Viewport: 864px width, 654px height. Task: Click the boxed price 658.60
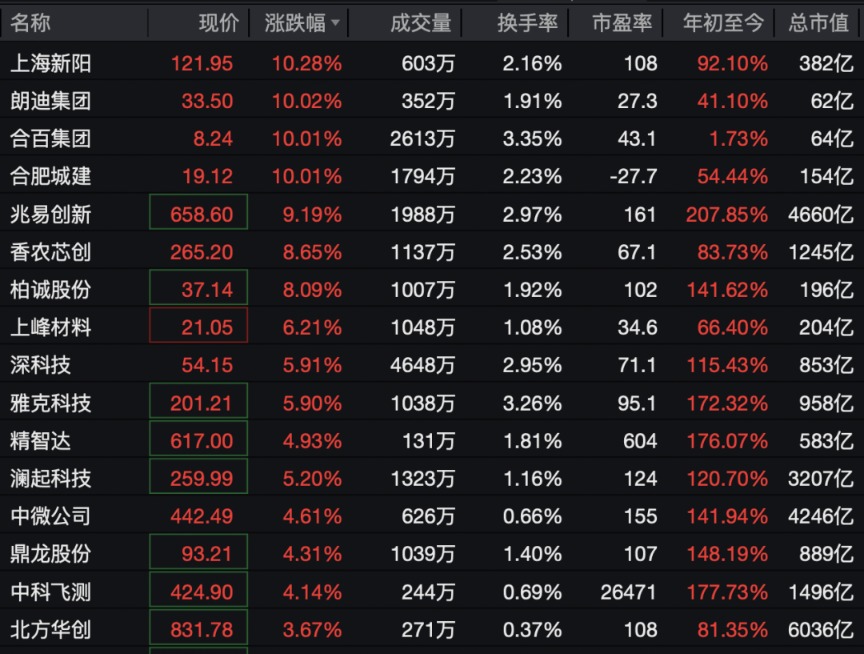(198, 212)
